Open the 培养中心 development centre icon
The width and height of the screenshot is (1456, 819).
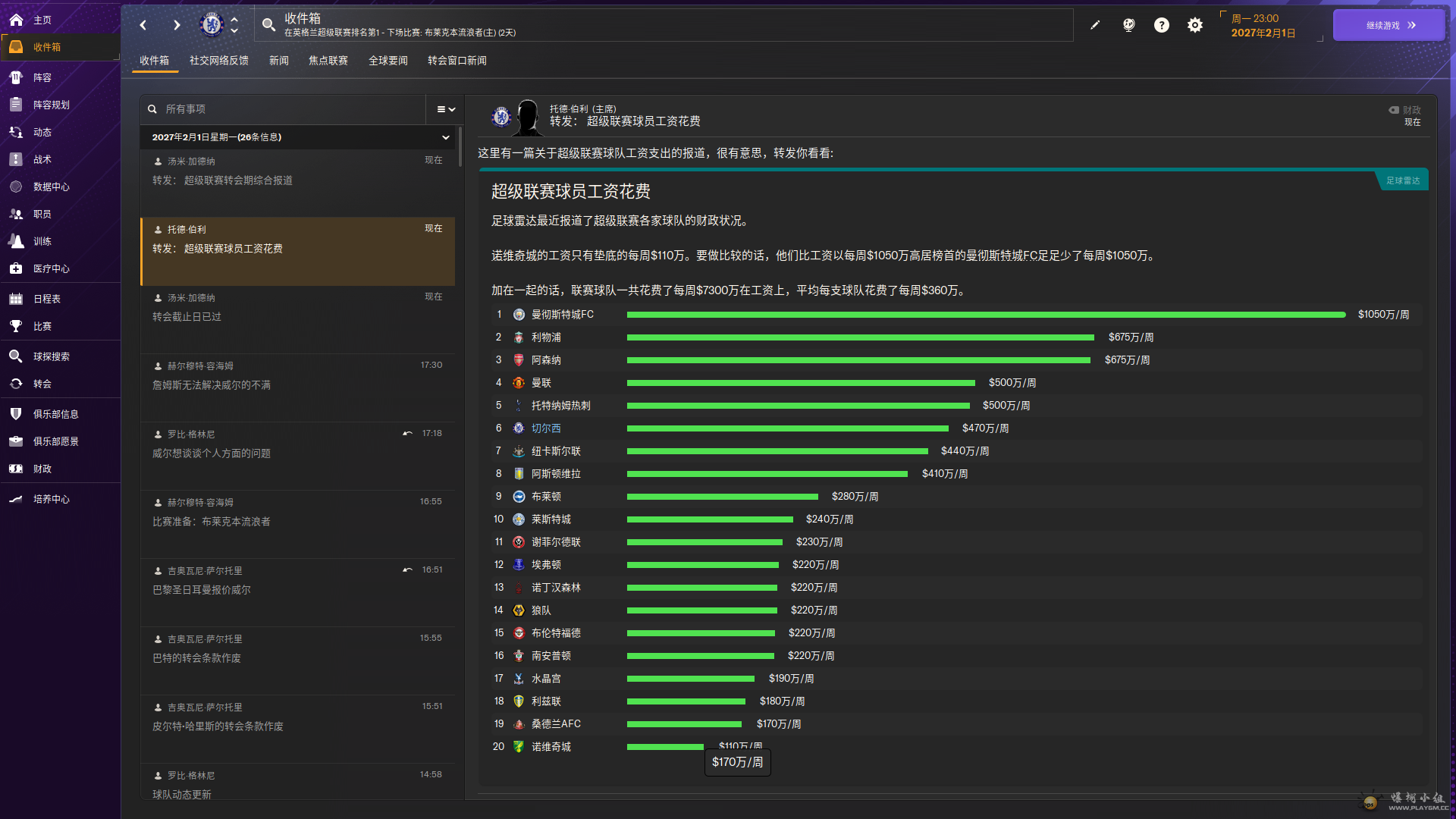(x=16, y=499)
